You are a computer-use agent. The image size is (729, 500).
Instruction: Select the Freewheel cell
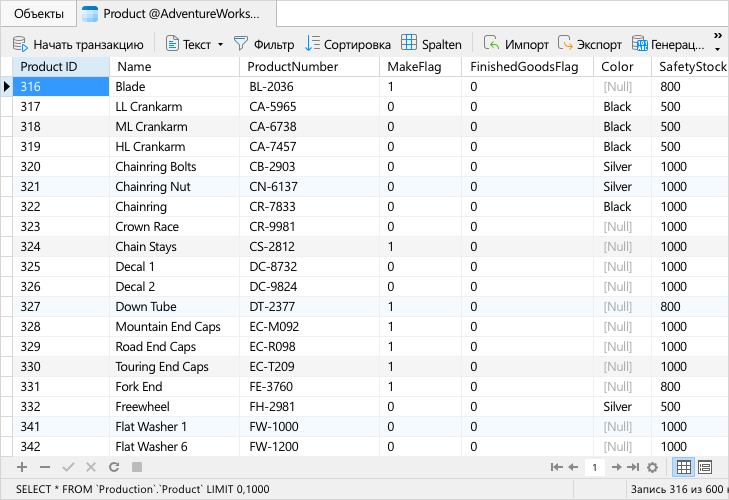pos(174,407)
